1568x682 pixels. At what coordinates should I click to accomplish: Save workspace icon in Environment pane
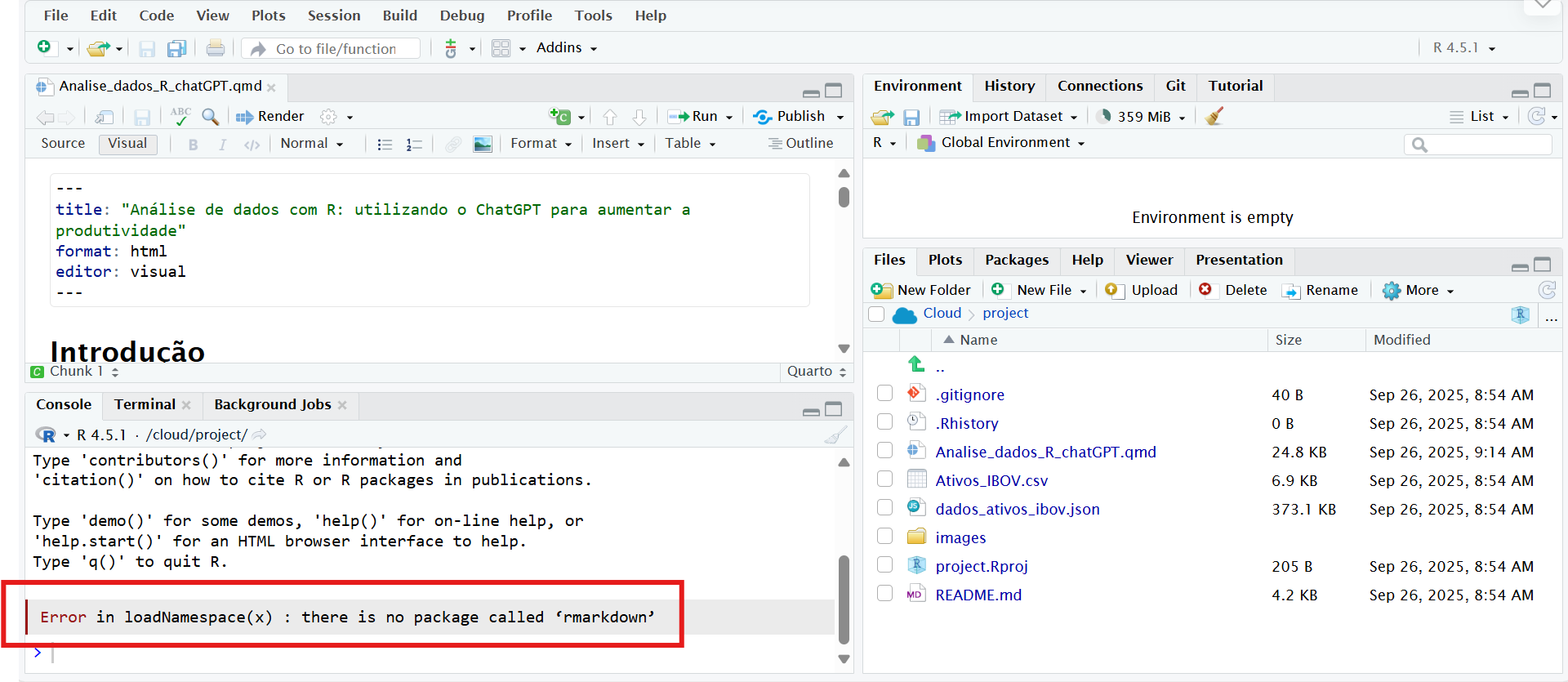[x=912, y=118]
